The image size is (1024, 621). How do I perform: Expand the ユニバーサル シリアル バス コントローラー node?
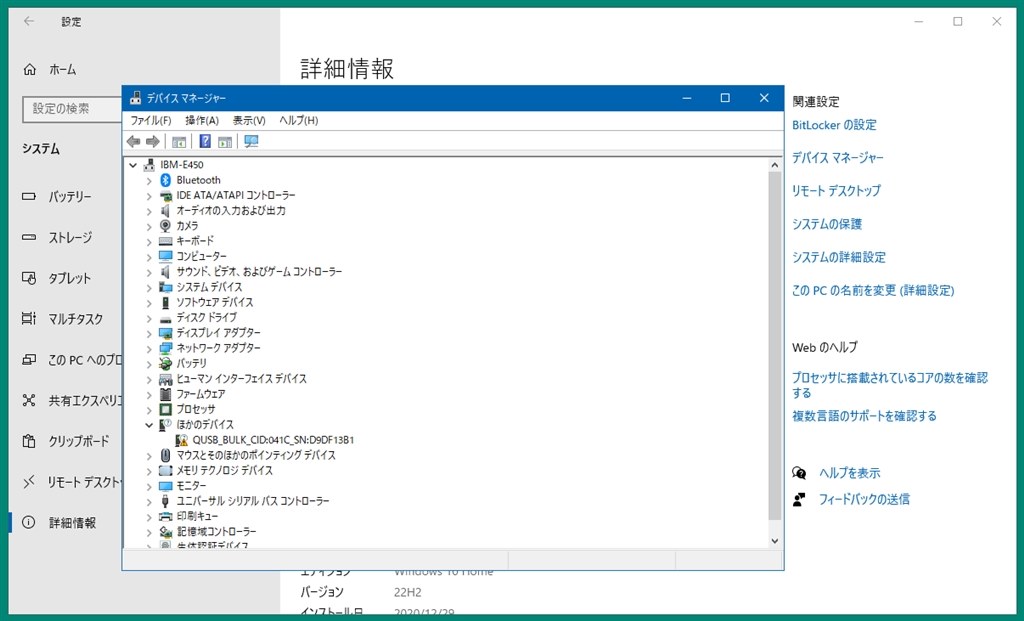pyautogui.click(x=149, y=502)
